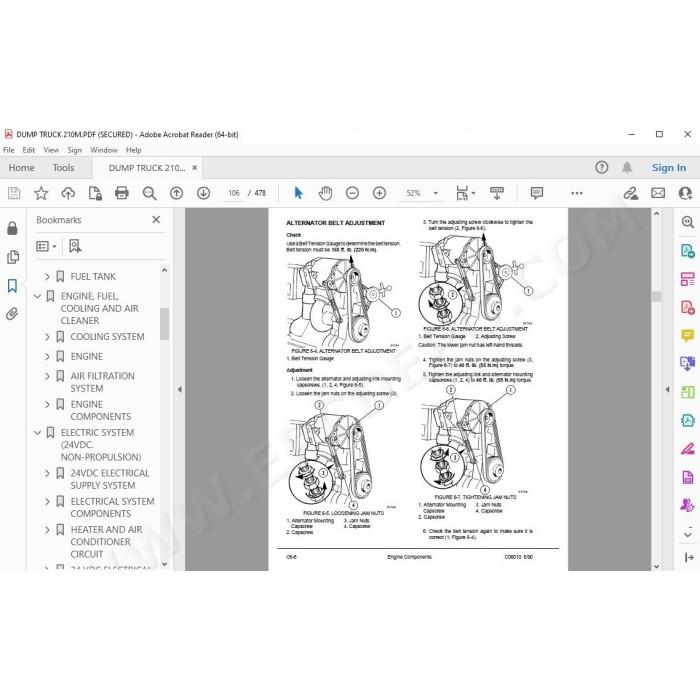Close the DUMP TRUCK 210 document tab
This screenshot has width=700, height=700.
click(195, 168)
